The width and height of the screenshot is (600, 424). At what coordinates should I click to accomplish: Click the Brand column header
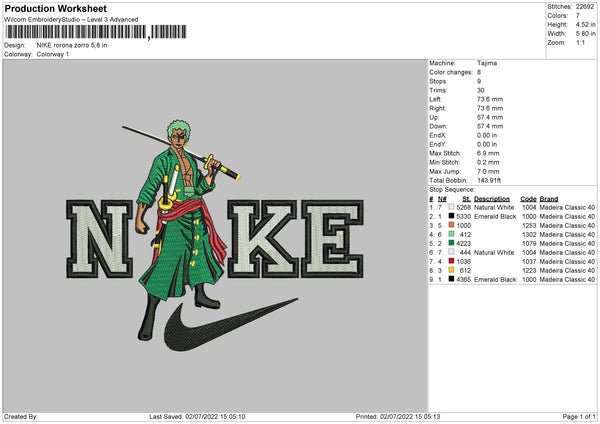[549, 199]
